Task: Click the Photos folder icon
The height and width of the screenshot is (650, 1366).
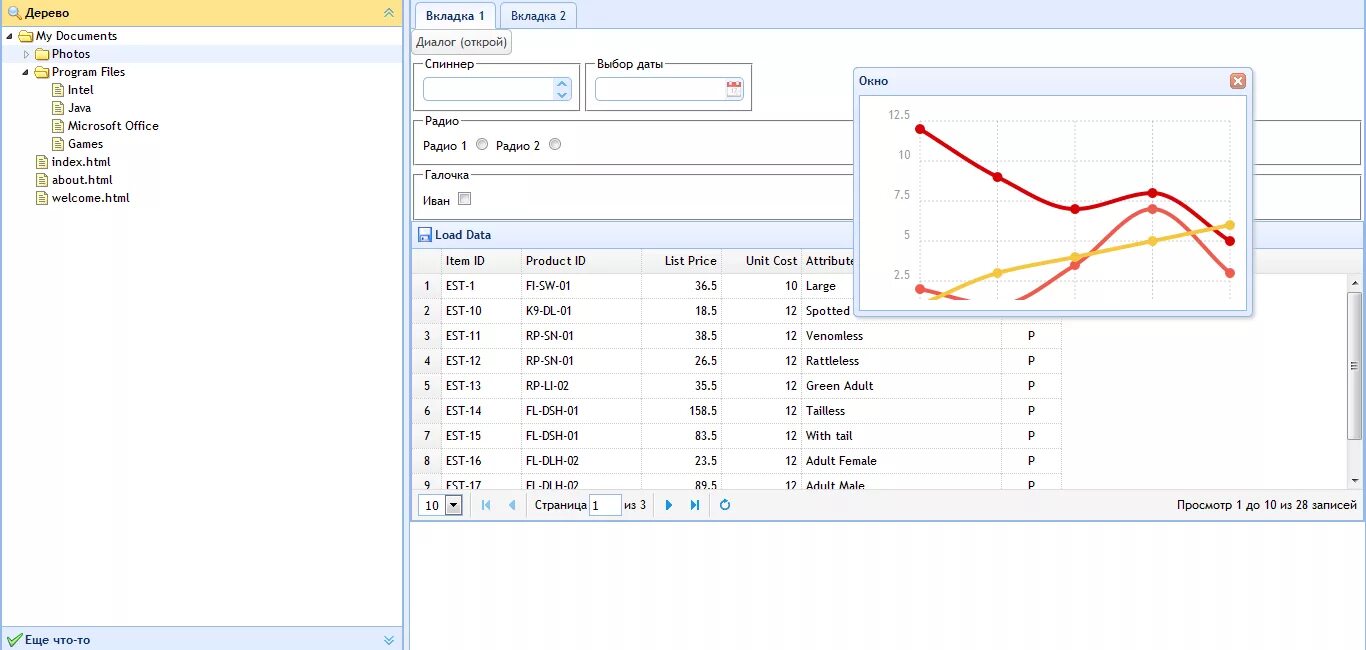Action: click(42, 54)
